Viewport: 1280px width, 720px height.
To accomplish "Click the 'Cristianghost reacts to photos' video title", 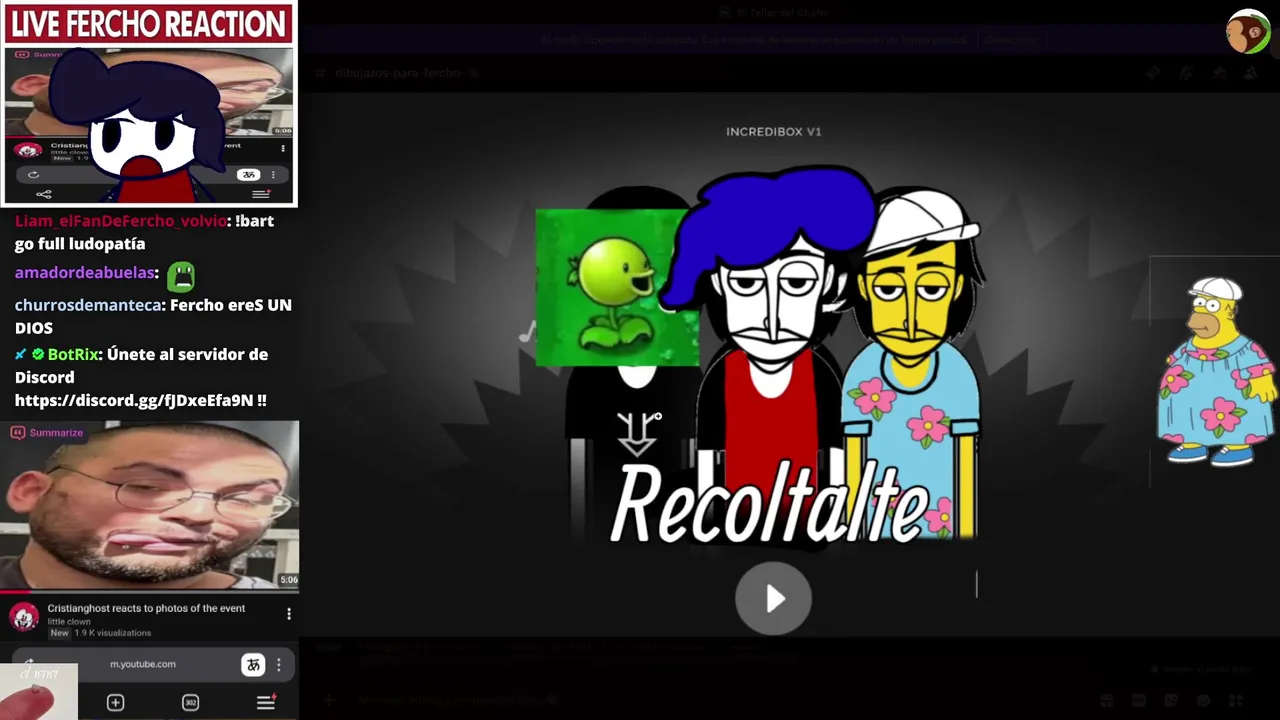I will pyautogui.click(x=146, y=608).
